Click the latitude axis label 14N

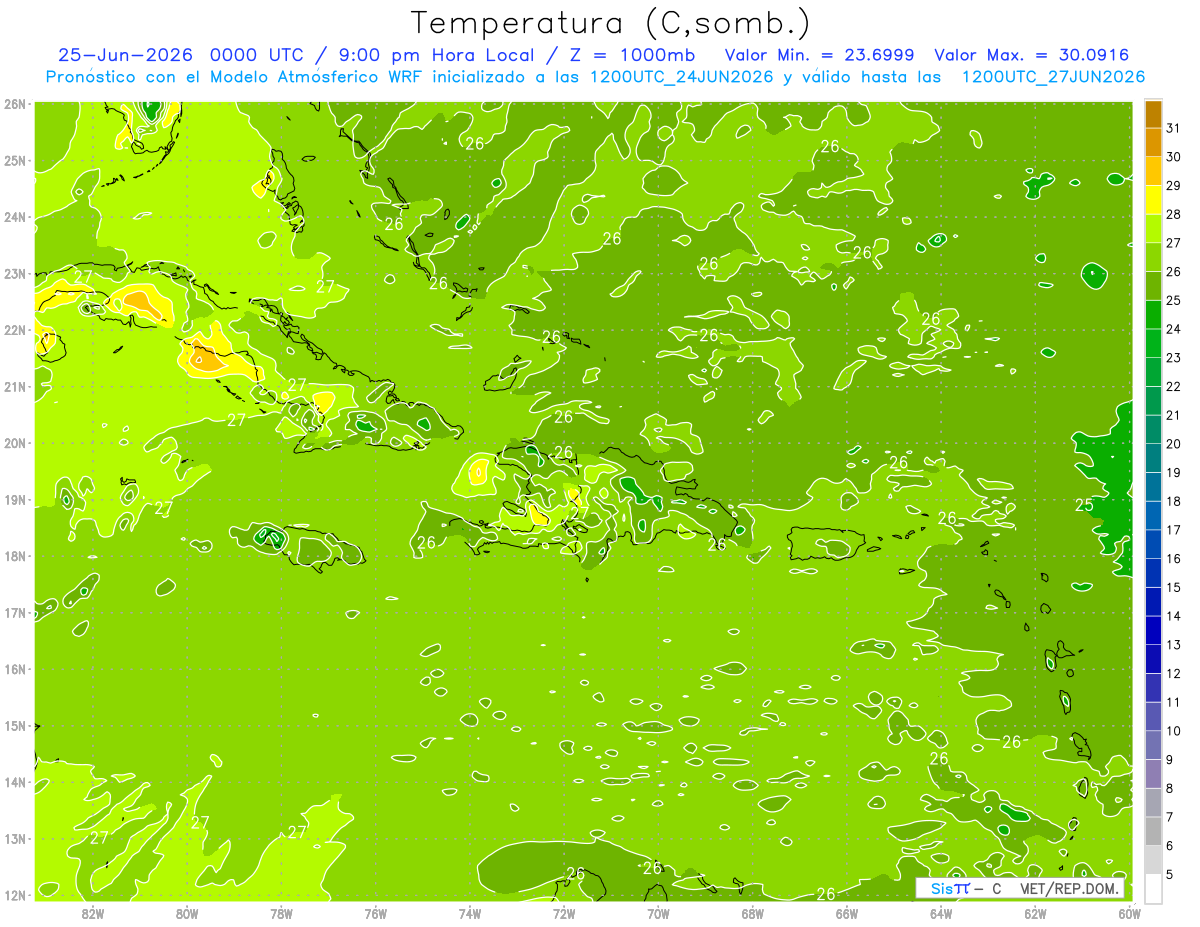pyautogui.click(x=15, y=782)
